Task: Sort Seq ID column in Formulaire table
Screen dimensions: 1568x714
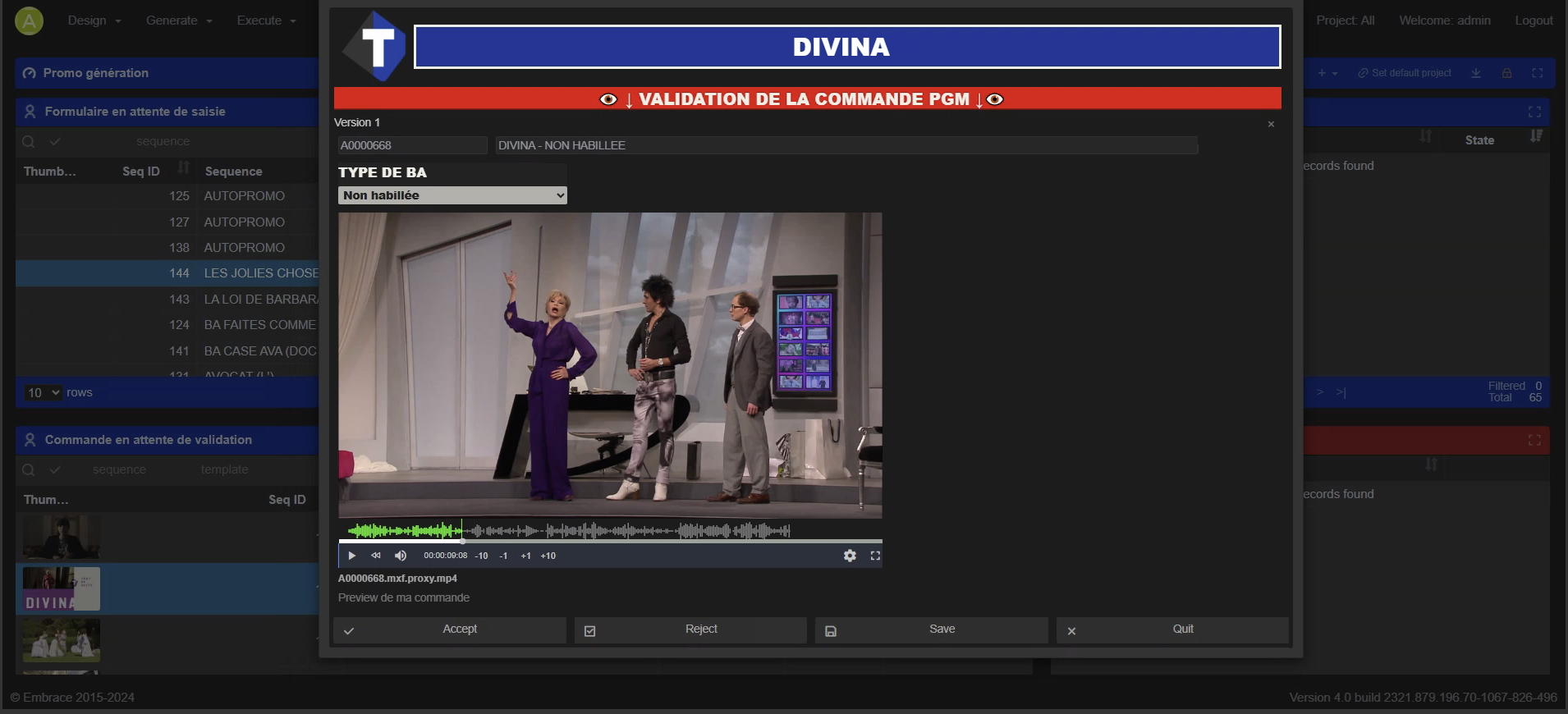Action: (x=184, y=167)
